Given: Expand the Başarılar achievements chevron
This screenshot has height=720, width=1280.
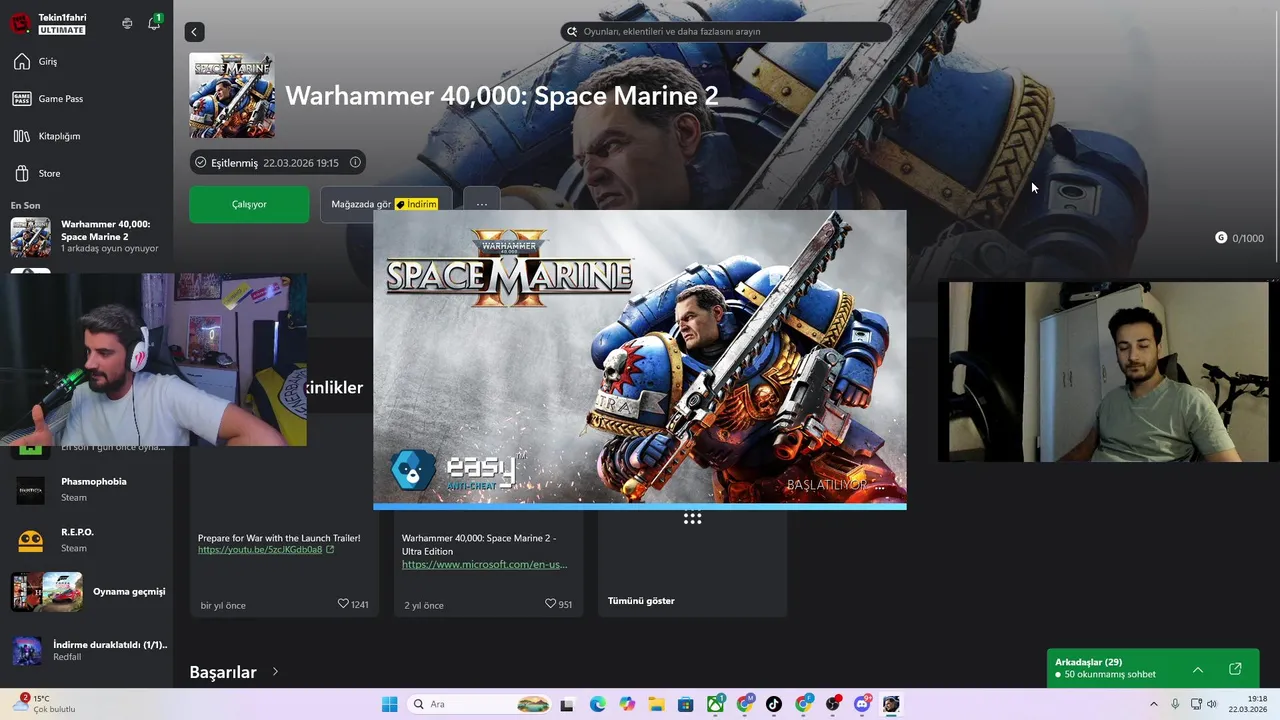Looking at the screenshot, I should tap(275, 672).
